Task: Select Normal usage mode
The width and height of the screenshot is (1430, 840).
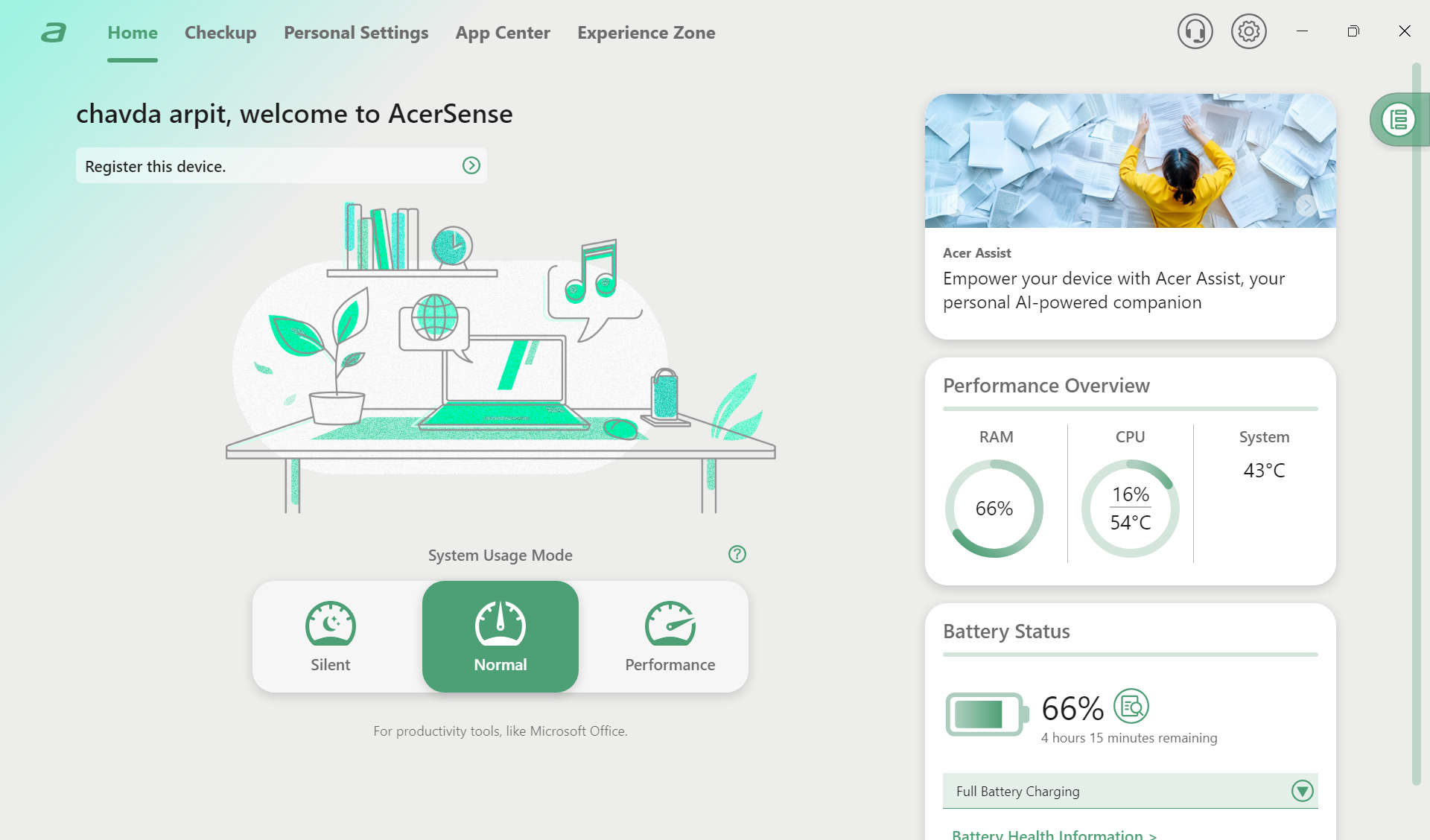Action: [x=500, y=637]
